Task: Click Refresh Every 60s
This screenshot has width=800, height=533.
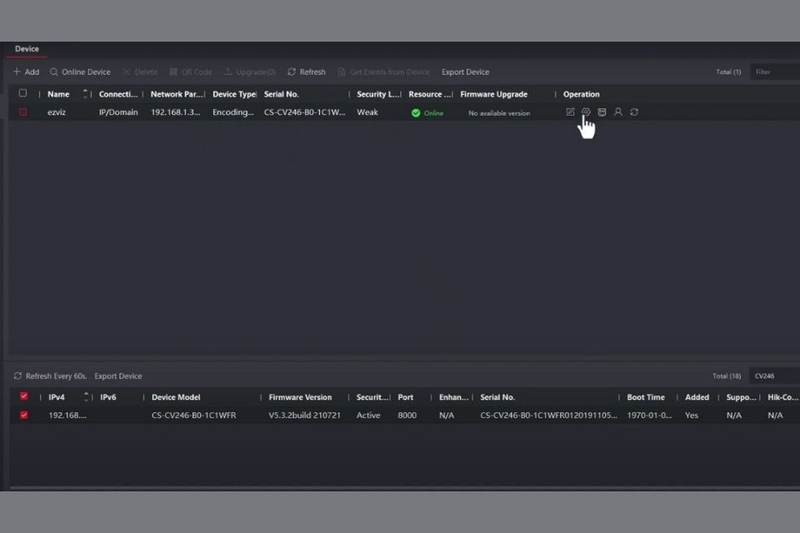Action: coord(50,376)
